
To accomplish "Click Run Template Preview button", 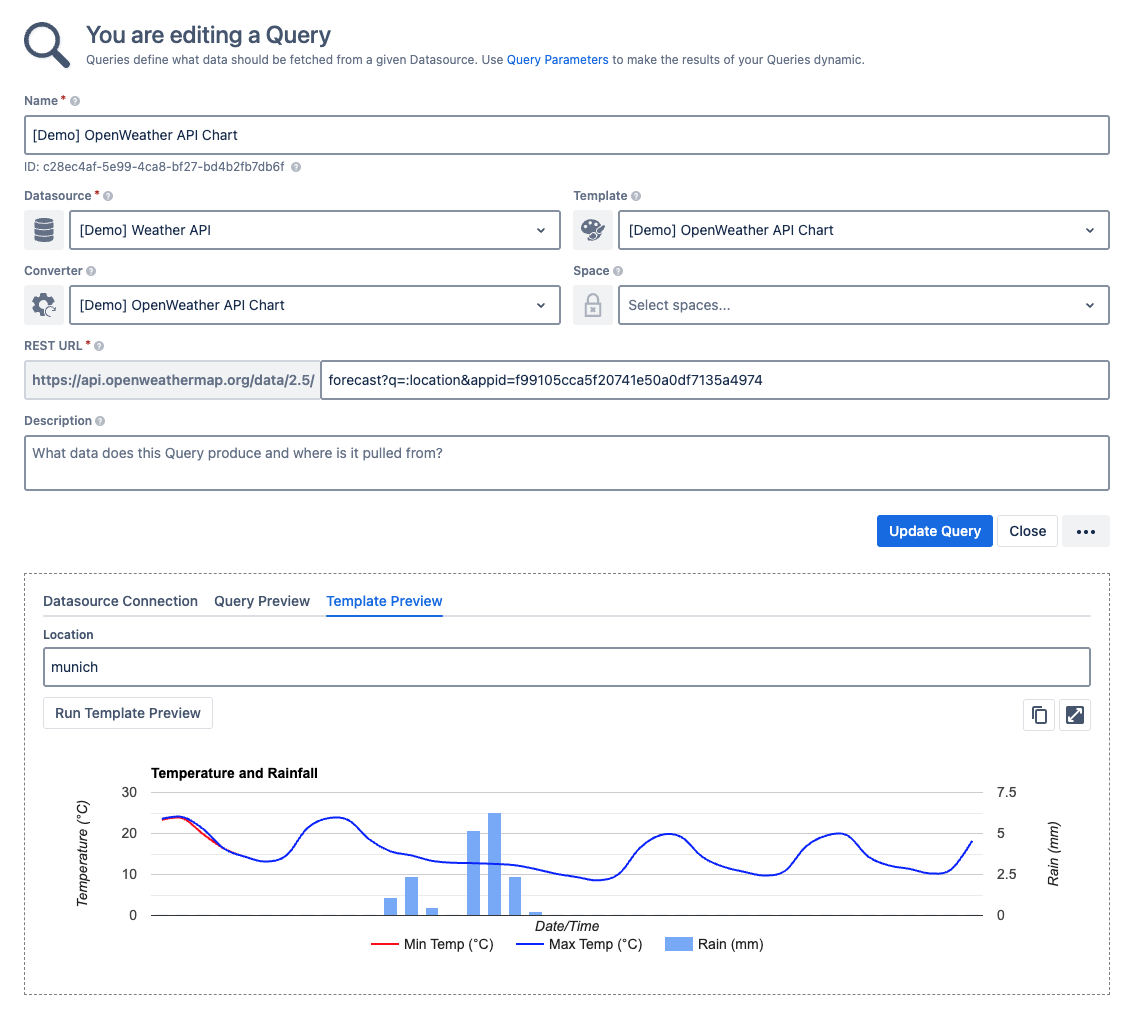I will click(x=128, y=713).
